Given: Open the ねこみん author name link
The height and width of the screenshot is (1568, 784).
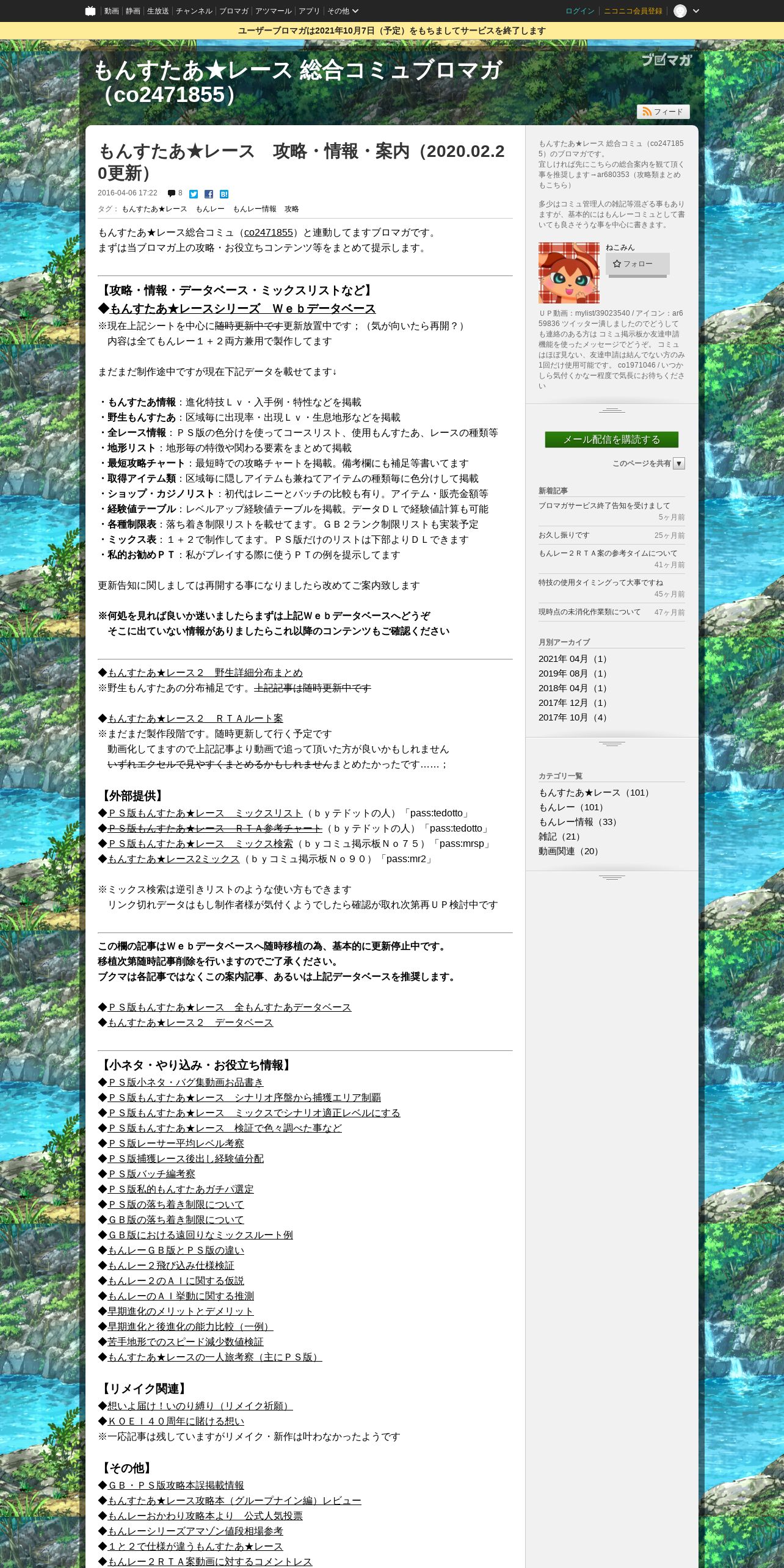Looking at the screenshot, I should coord(620,247).
